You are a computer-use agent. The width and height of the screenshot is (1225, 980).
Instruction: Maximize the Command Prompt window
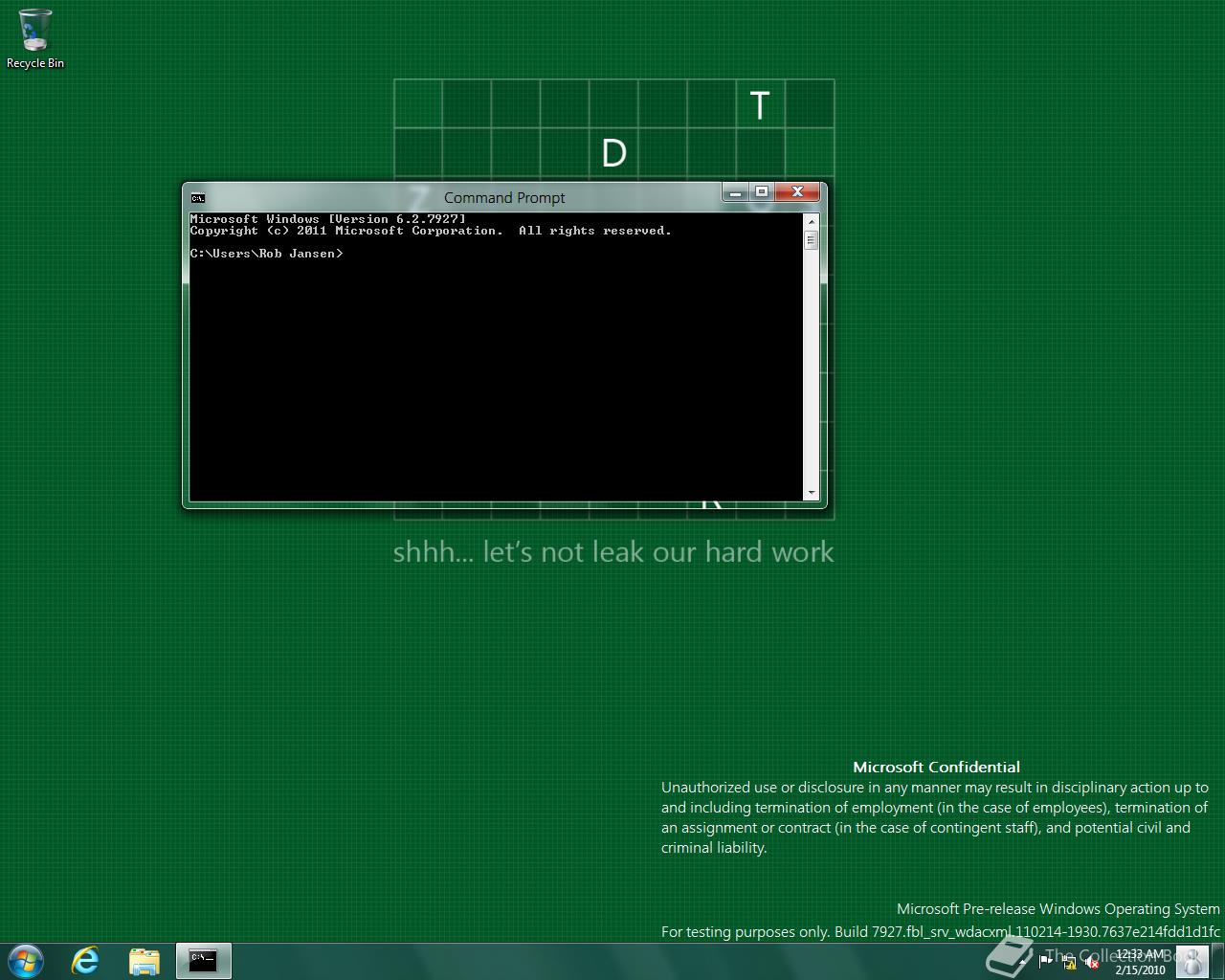click(762, 192)
